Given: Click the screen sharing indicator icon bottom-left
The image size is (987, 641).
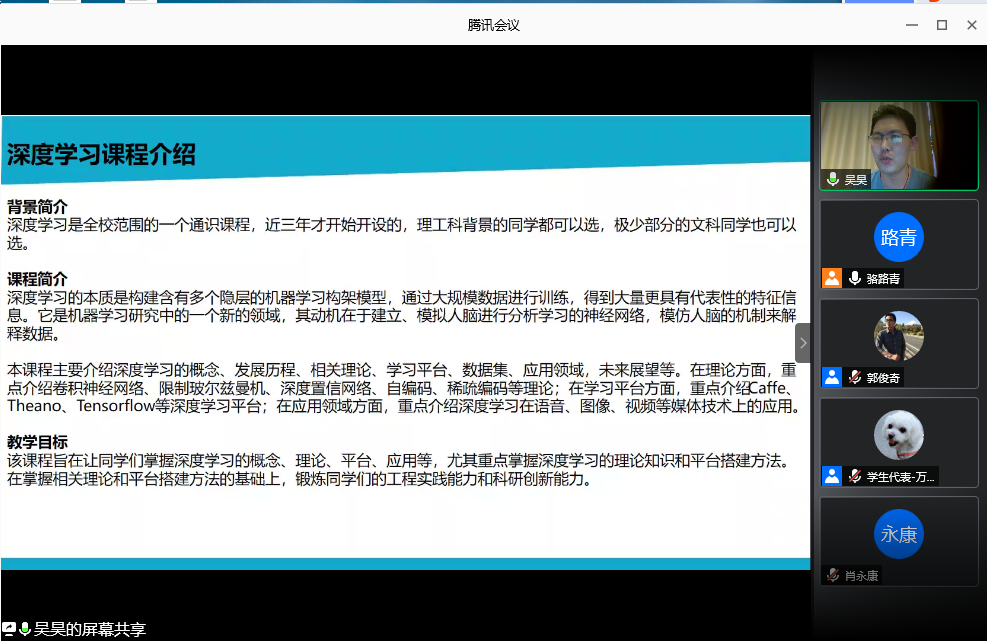Looking at the screenshot, I should [x=10, y=629].
